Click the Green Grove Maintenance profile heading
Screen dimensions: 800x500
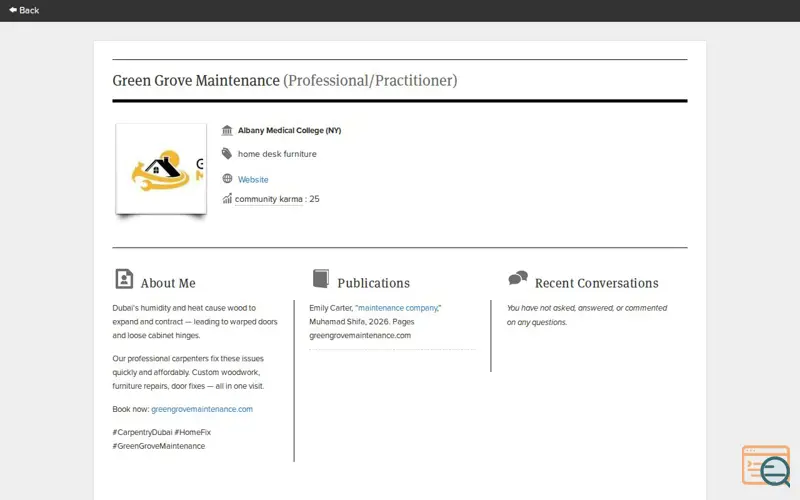click(196, 81)
